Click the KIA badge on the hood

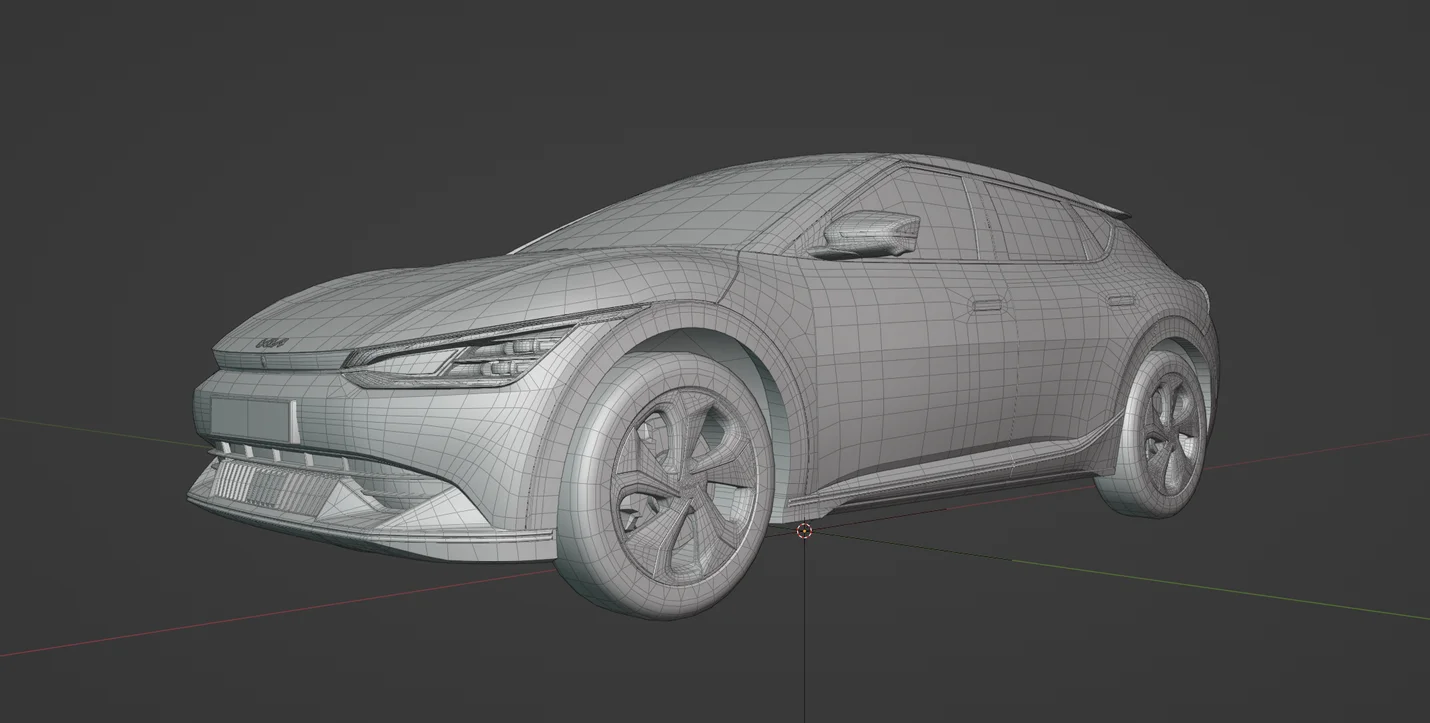coord(272,343)
